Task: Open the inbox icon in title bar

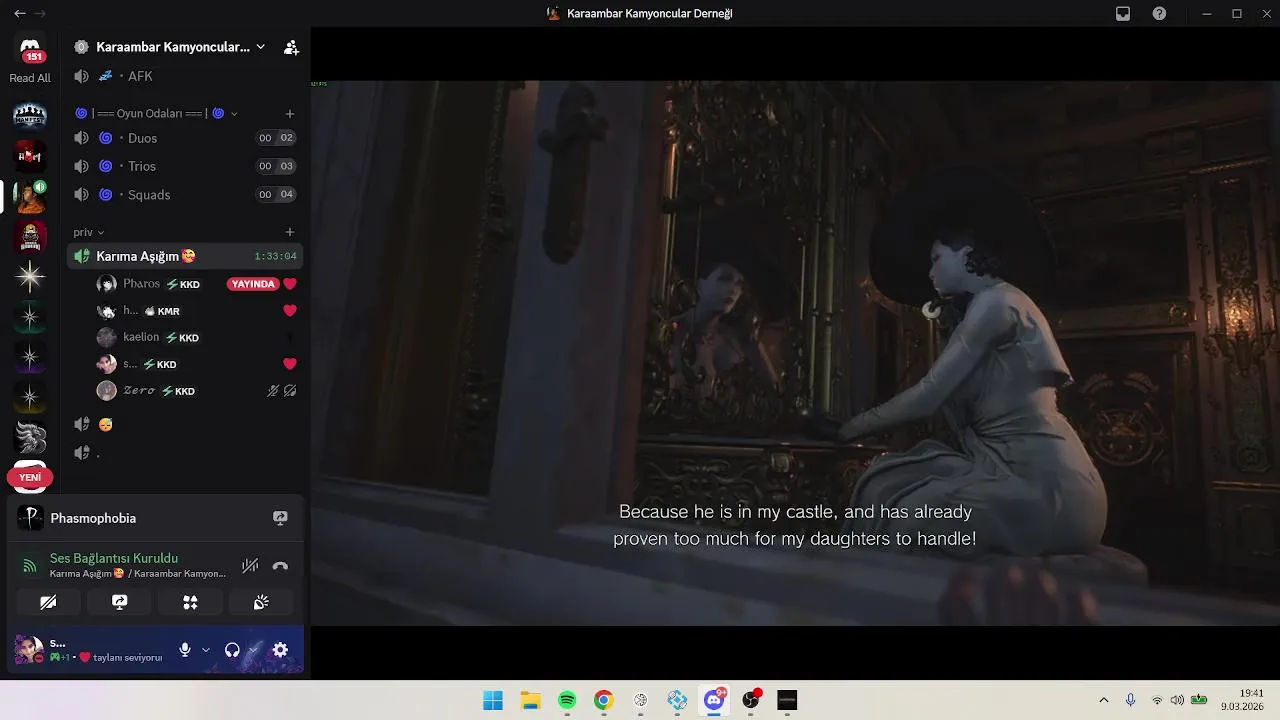Action: pyautogui.click(x=1123, y=14)
